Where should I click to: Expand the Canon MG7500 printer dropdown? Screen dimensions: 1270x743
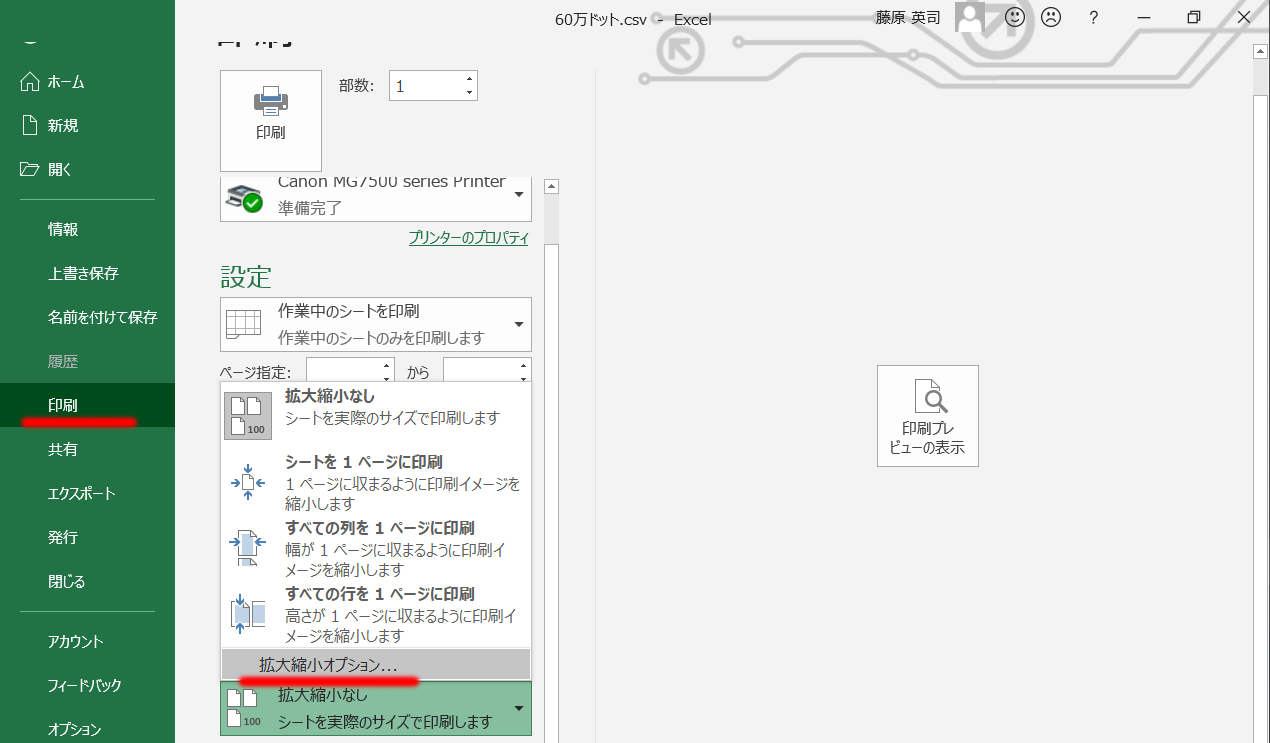click(519, 194)
